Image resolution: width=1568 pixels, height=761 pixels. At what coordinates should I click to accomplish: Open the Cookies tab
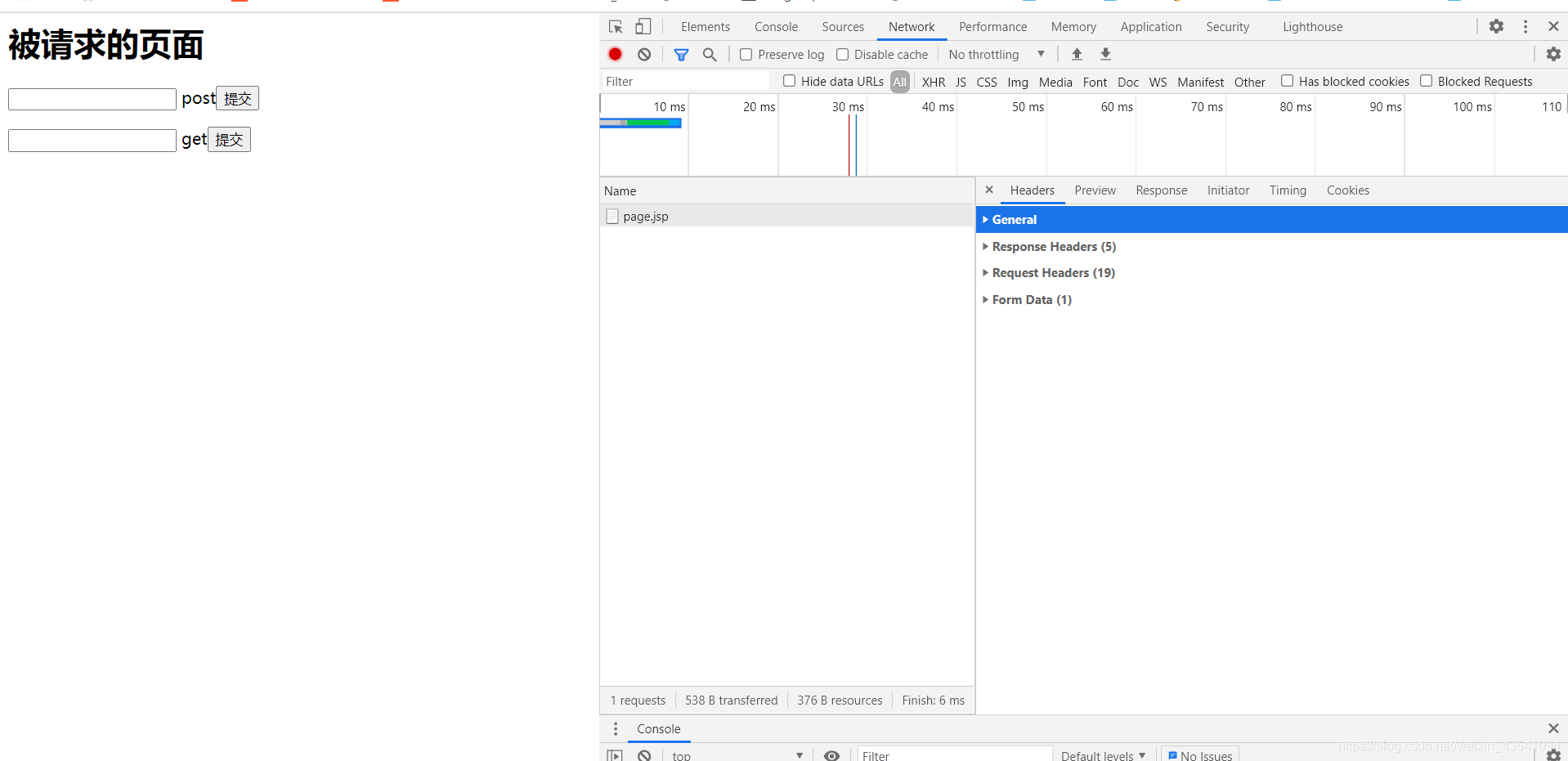pyautogui.click(x=1347, y=190)
